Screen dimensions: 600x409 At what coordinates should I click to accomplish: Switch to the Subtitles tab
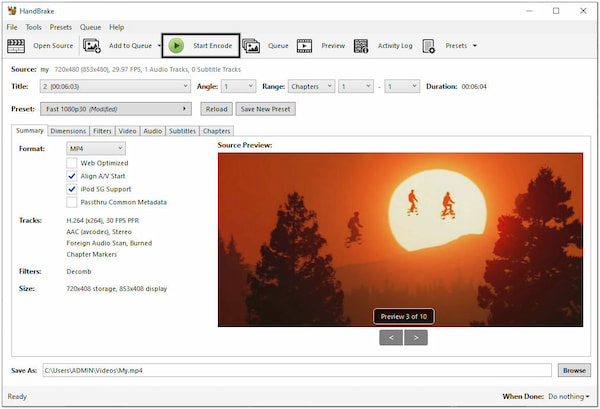pyautogui.click(x=182, y=131)
